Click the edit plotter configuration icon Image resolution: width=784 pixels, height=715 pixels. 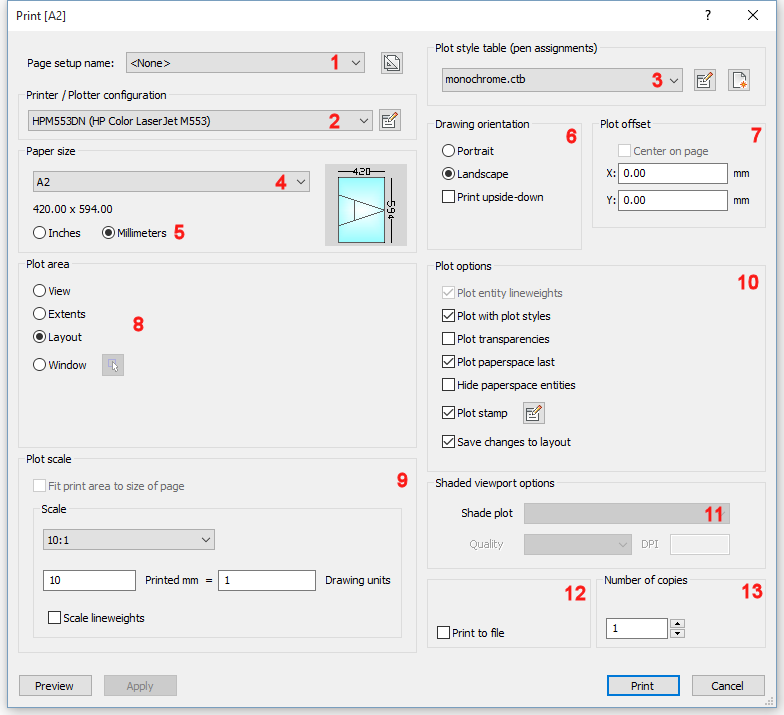[390, 121]
